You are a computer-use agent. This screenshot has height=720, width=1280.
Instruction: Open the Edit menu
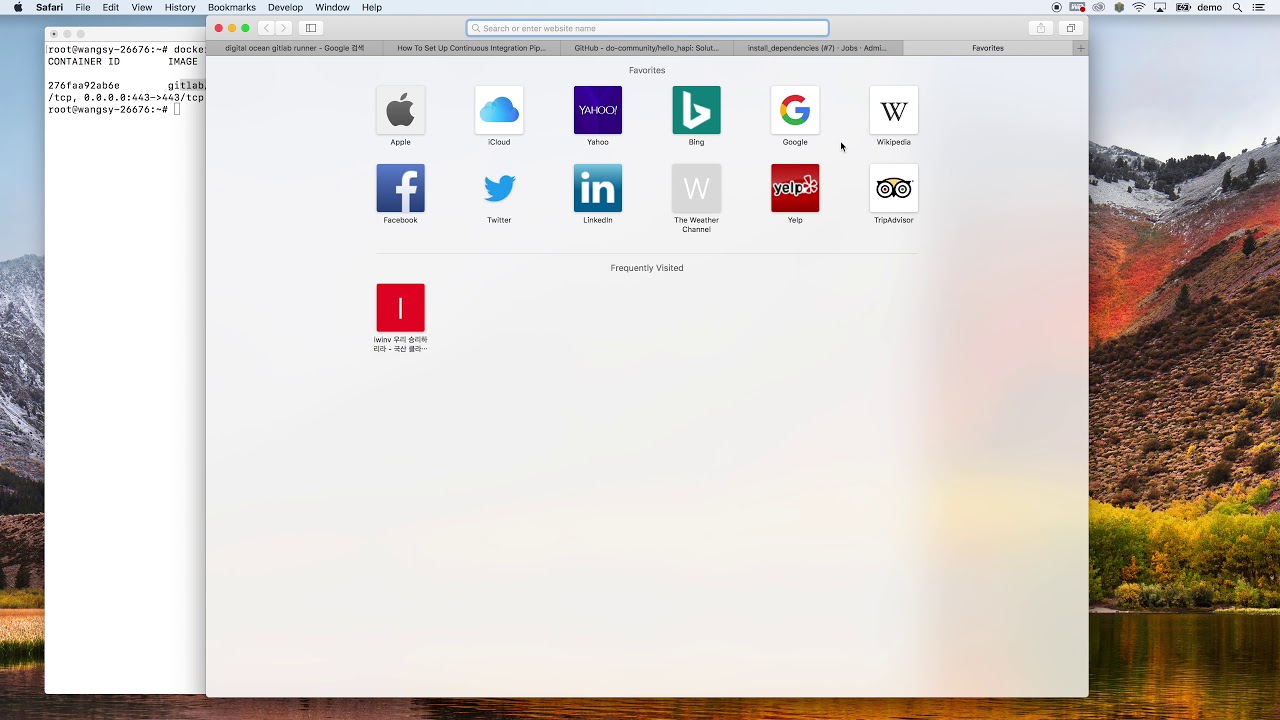(x=111, y=7)
